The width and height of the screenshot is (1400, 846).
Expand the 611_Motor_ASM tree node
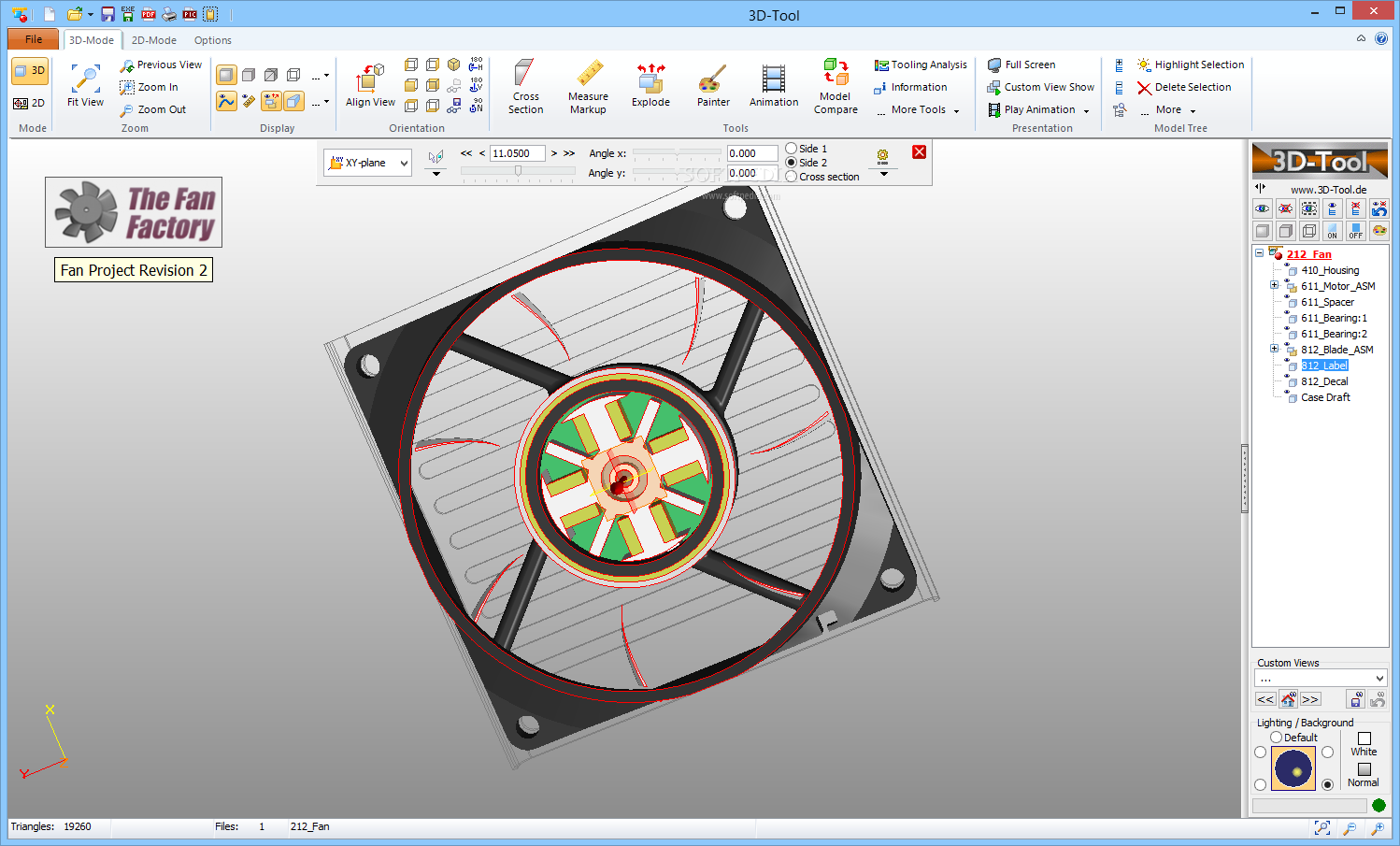point(1274,285)
